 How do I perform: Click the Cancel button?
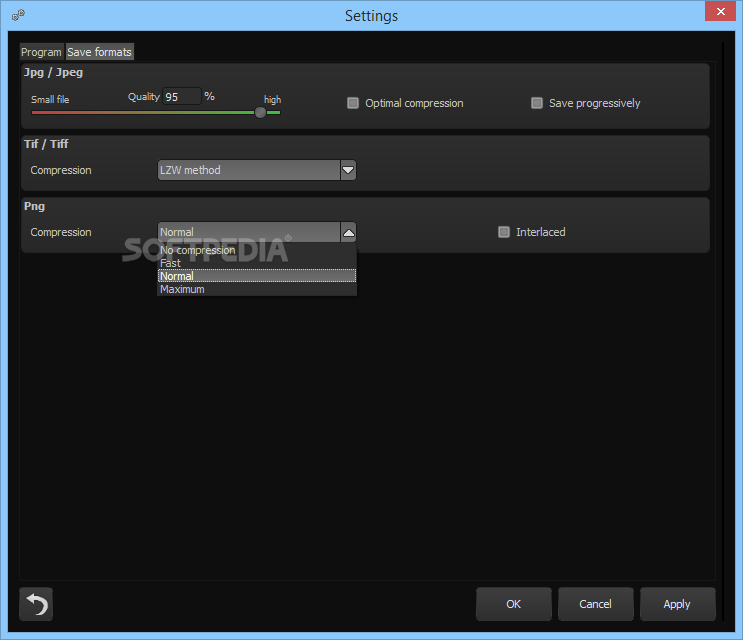(x=596, y=604)
